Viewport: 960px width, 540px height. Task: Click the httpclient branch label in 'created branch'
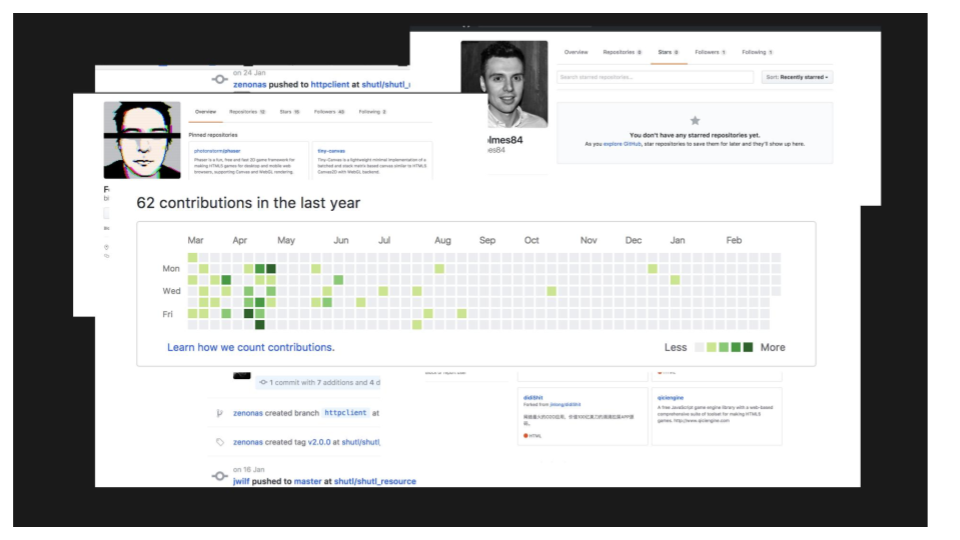pyautogui.click(x=345, y=413)
